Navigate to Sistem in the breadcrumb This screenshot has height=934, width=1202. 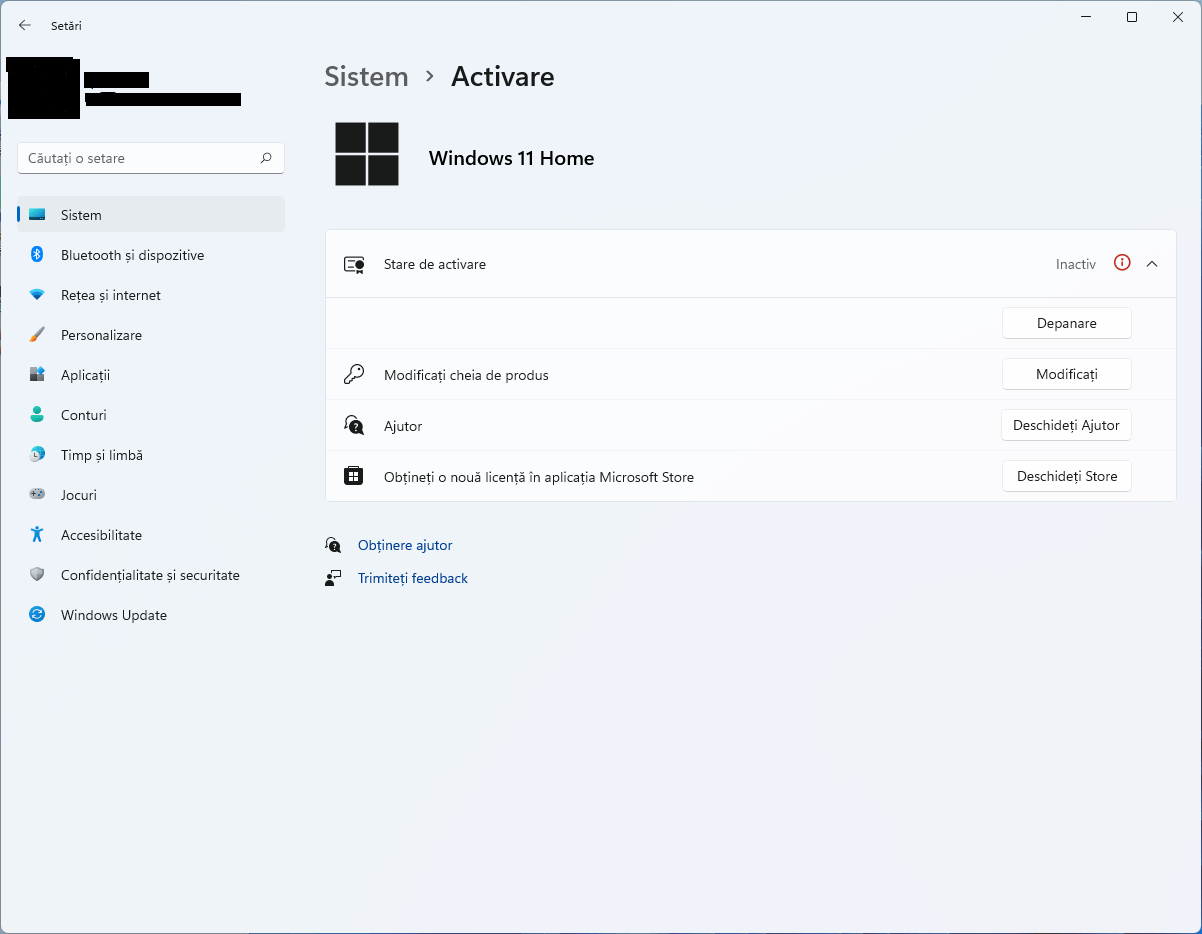[366, 77]
